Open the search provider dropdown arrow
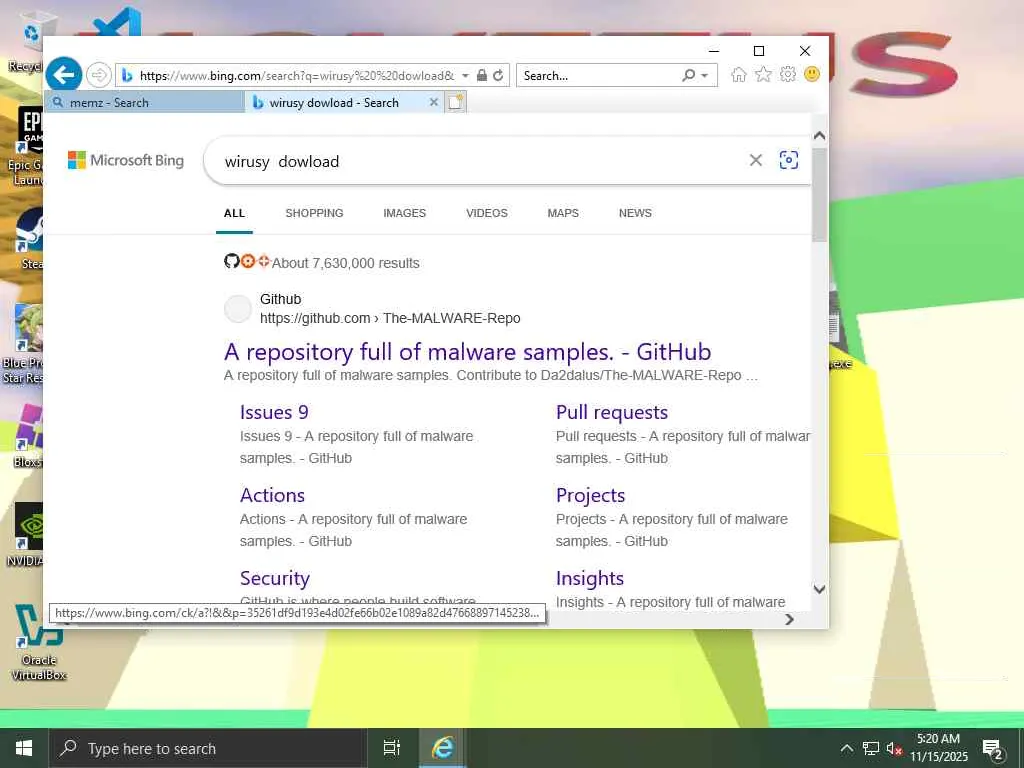The image size is (1024, 768). (705, 75)
